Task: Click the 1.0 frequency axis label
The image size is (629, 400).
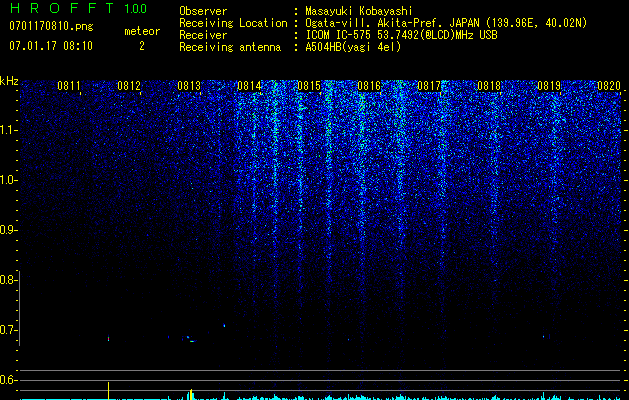Action: pos(8,180)
